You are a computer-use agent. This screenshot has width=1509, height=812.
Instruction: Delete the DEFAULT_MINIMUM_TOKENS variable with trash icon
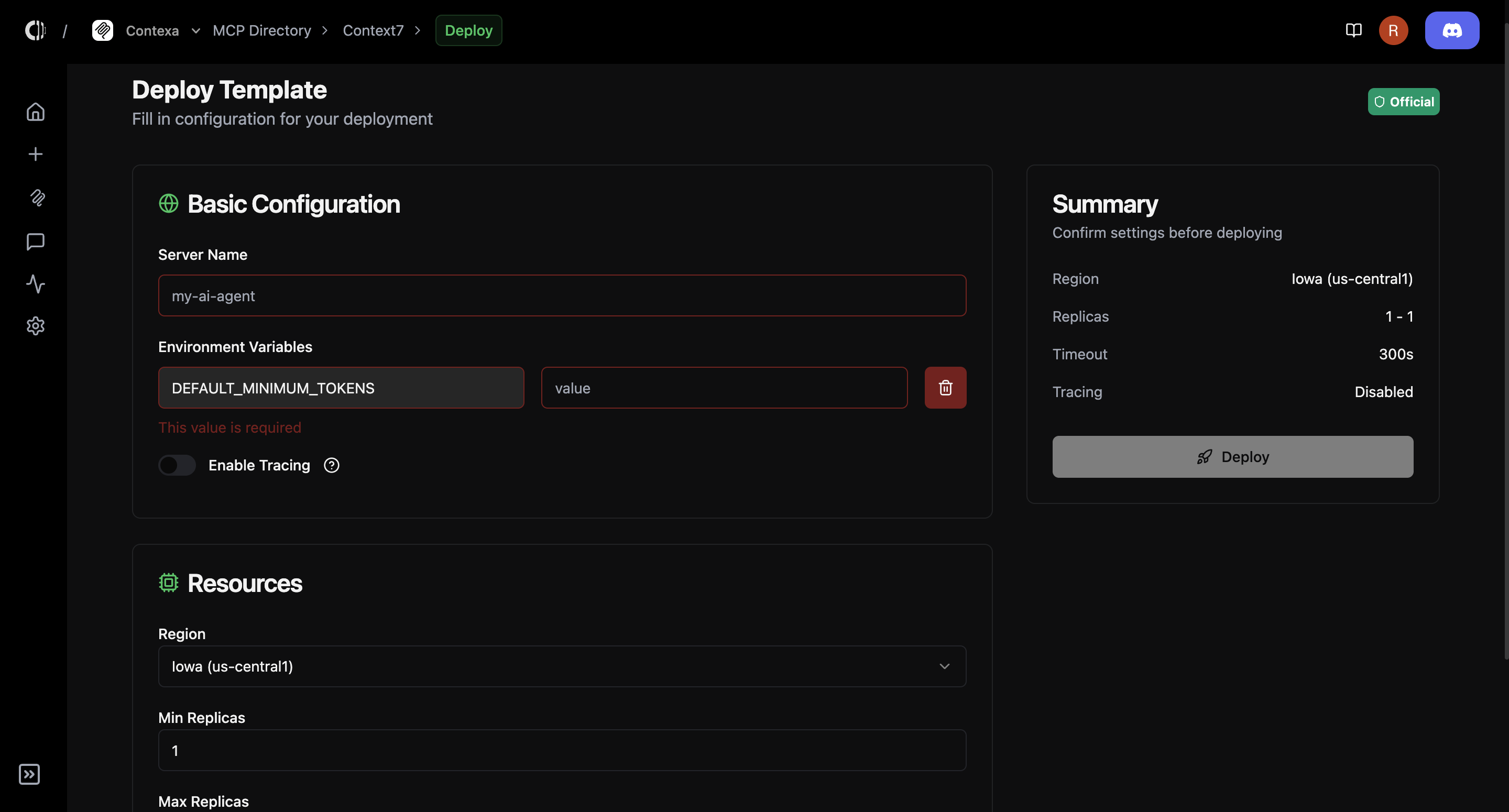click(x=945, y=388)
